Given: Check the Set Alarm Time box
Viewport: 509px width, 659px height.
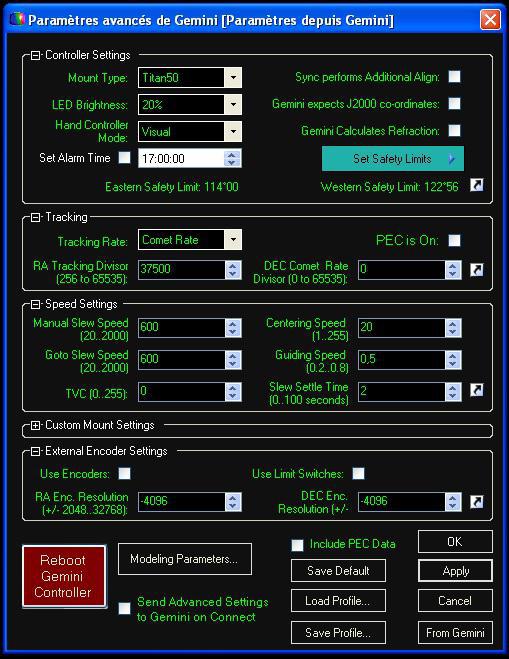Looking at the screenshot, I should 124,158.
